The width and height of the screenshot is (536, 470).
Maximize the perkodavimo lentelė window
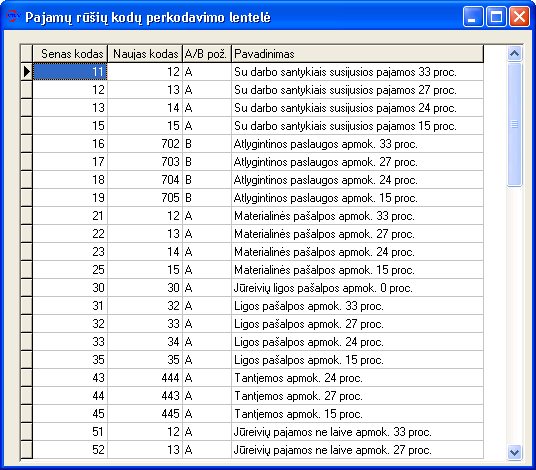(496, 16)
